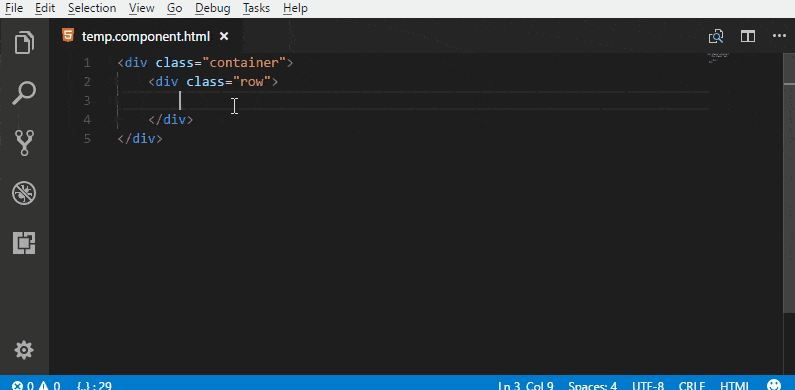Image resolution: width=795 pixels, height=390 pixels.
Task: Select the temp.component.html tab
Action: (147, 36)
